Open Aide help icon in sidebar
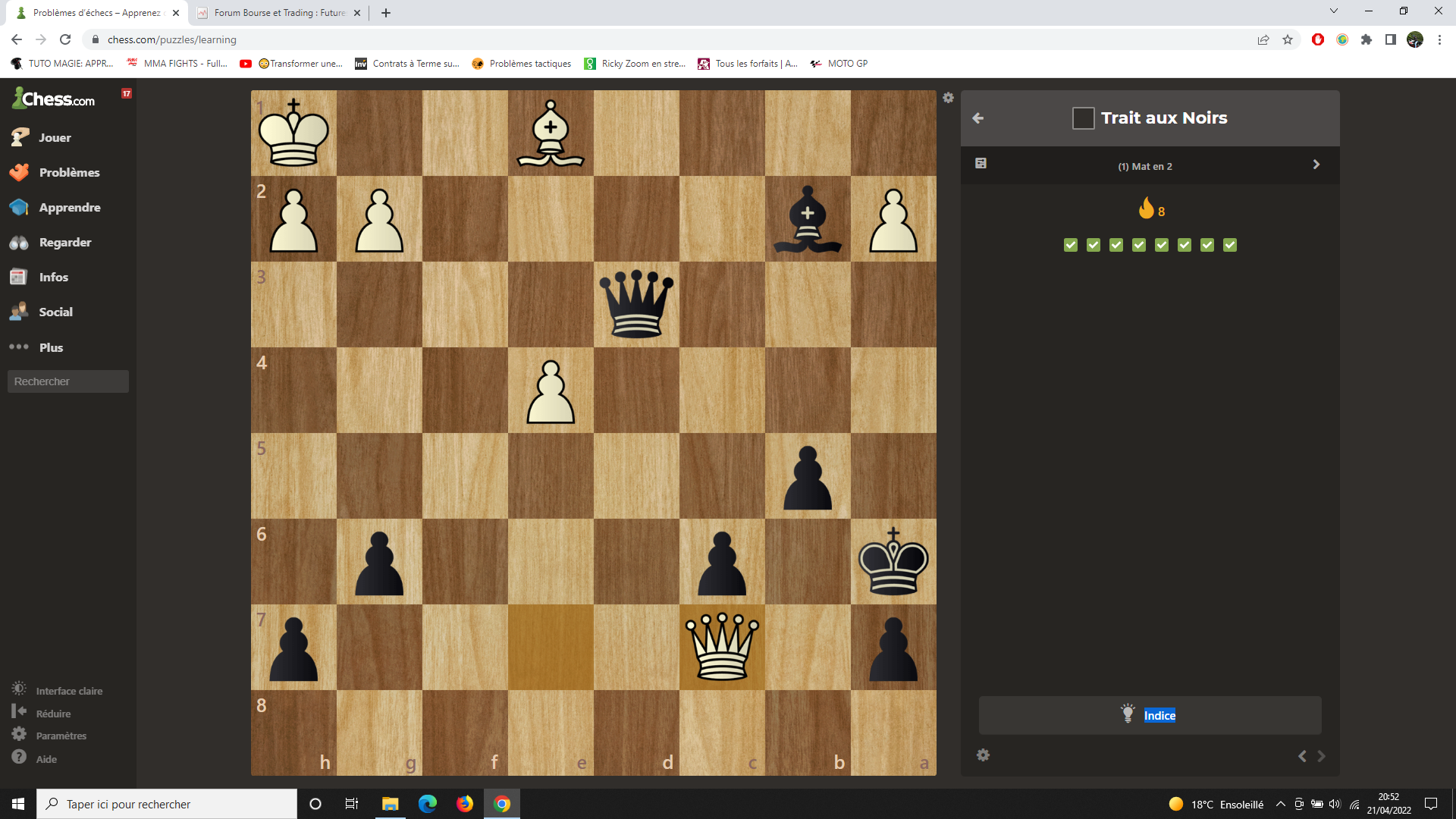Screen dimensions: 1456x819 click(x=19, y=758)
